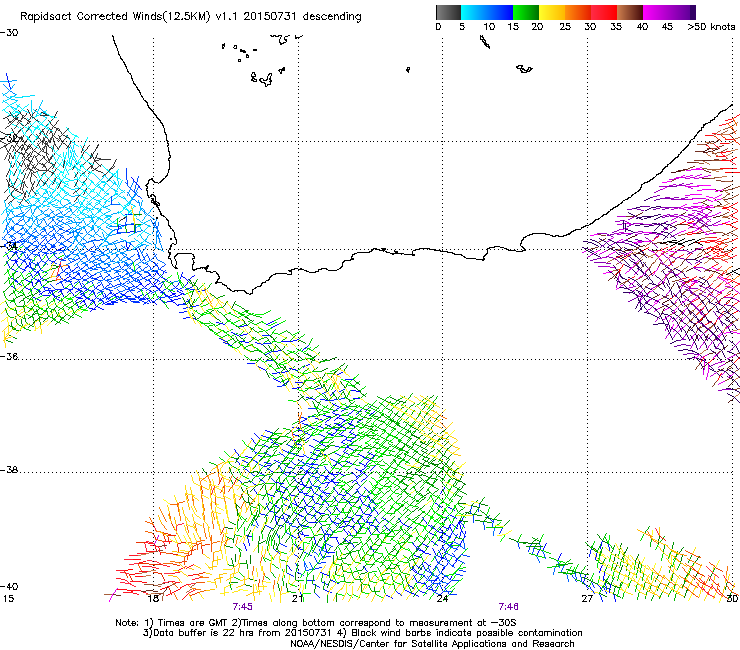Click the '-38' latitude label
Screen dimensions: 740x650
[9, 470]
